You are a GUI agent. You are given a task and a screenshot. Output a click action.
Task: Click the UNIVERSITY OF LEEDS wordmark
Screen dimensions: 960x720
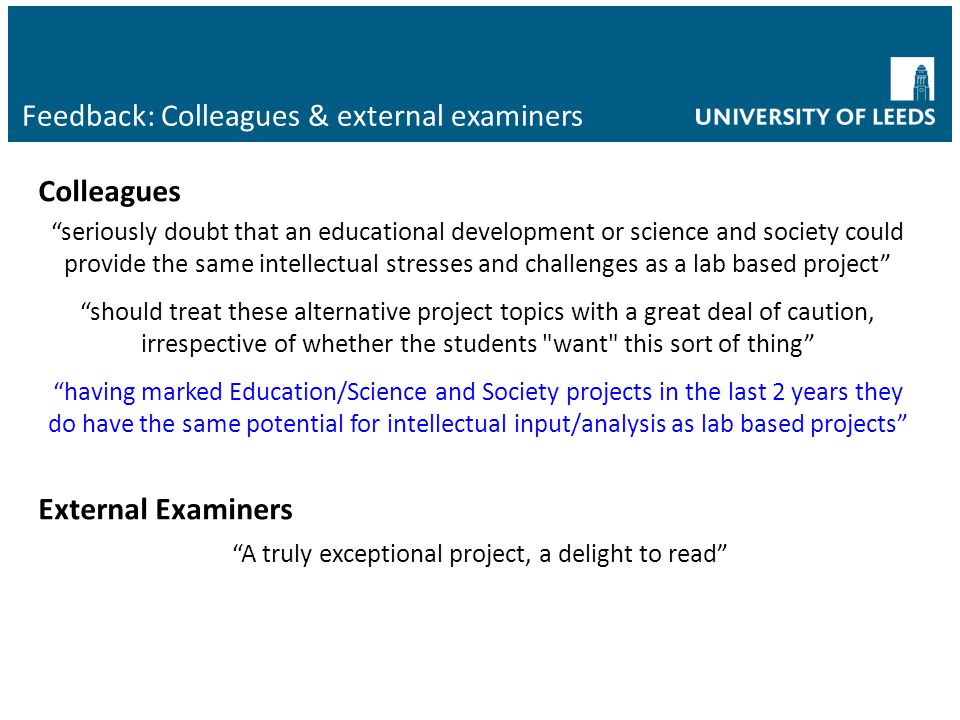click(815, 117)
